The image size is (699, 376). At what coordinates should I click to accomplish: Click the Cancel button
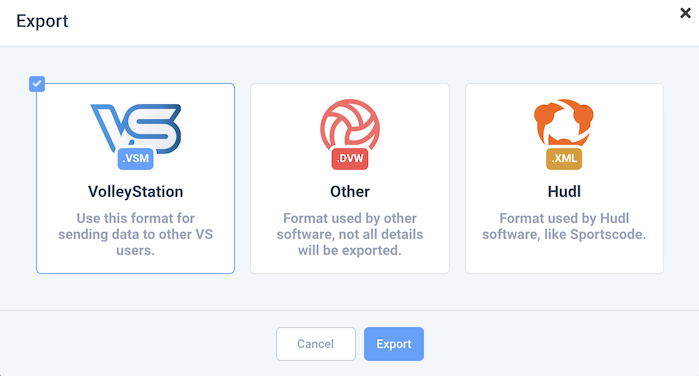[x=316, y=344]
